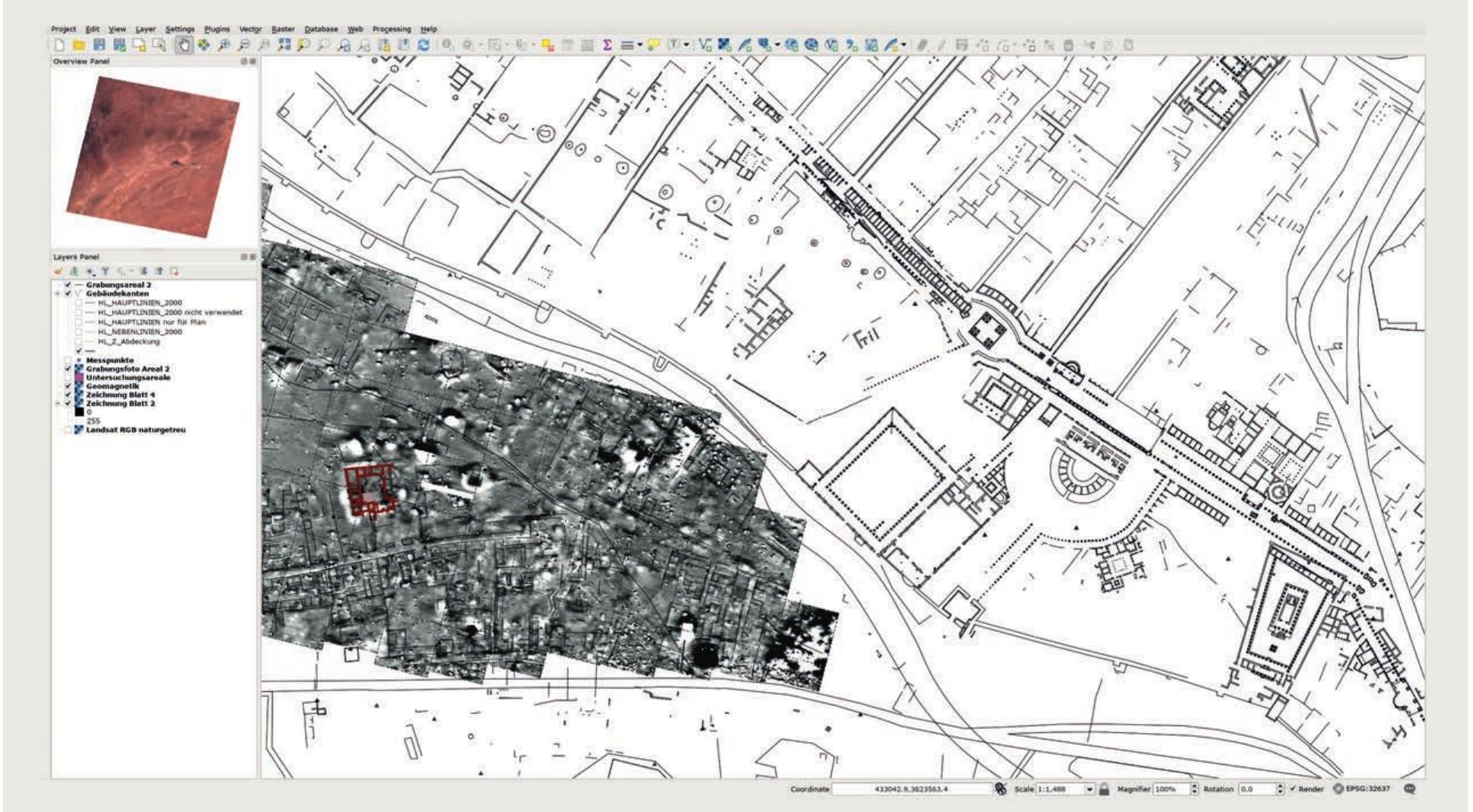Adjust the Rotation spin box arrows
The image size is (1473, 812).
[x=1280, y=789]
